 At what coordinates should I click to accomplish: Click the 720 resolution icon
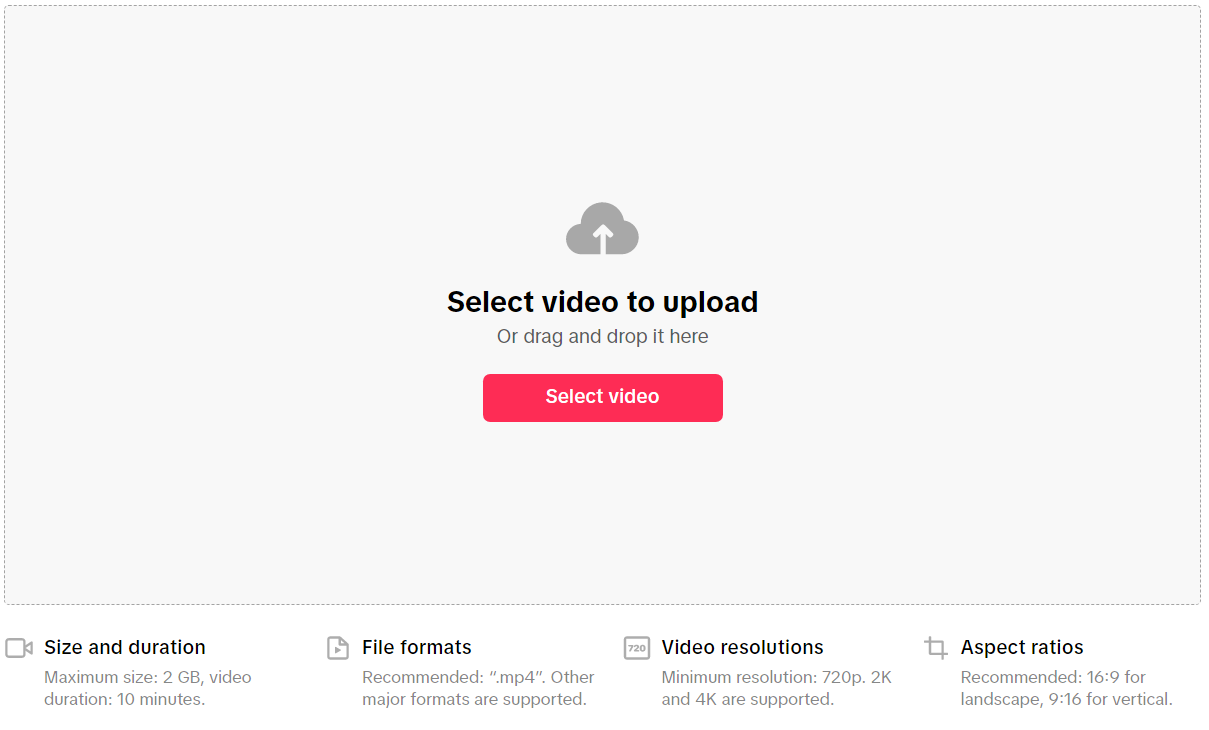637,648
